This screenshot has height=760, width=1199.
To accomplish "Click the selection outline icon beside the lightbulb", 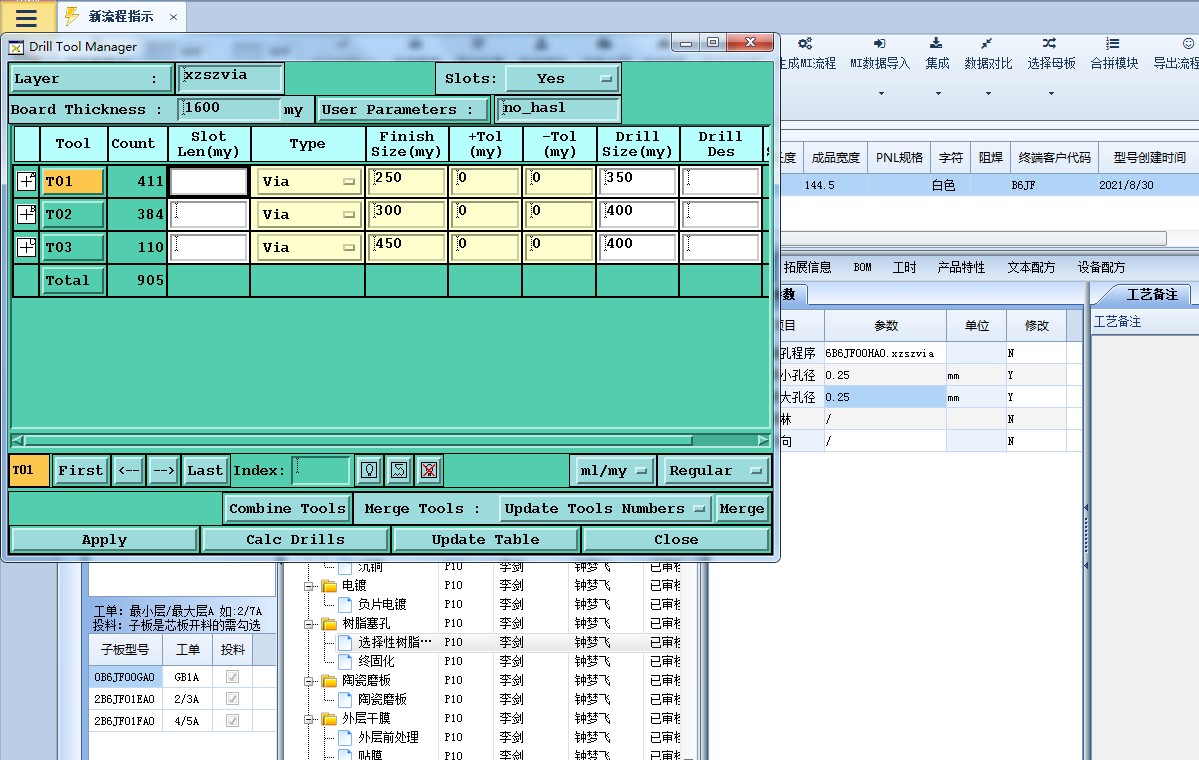I will (399, 470).
